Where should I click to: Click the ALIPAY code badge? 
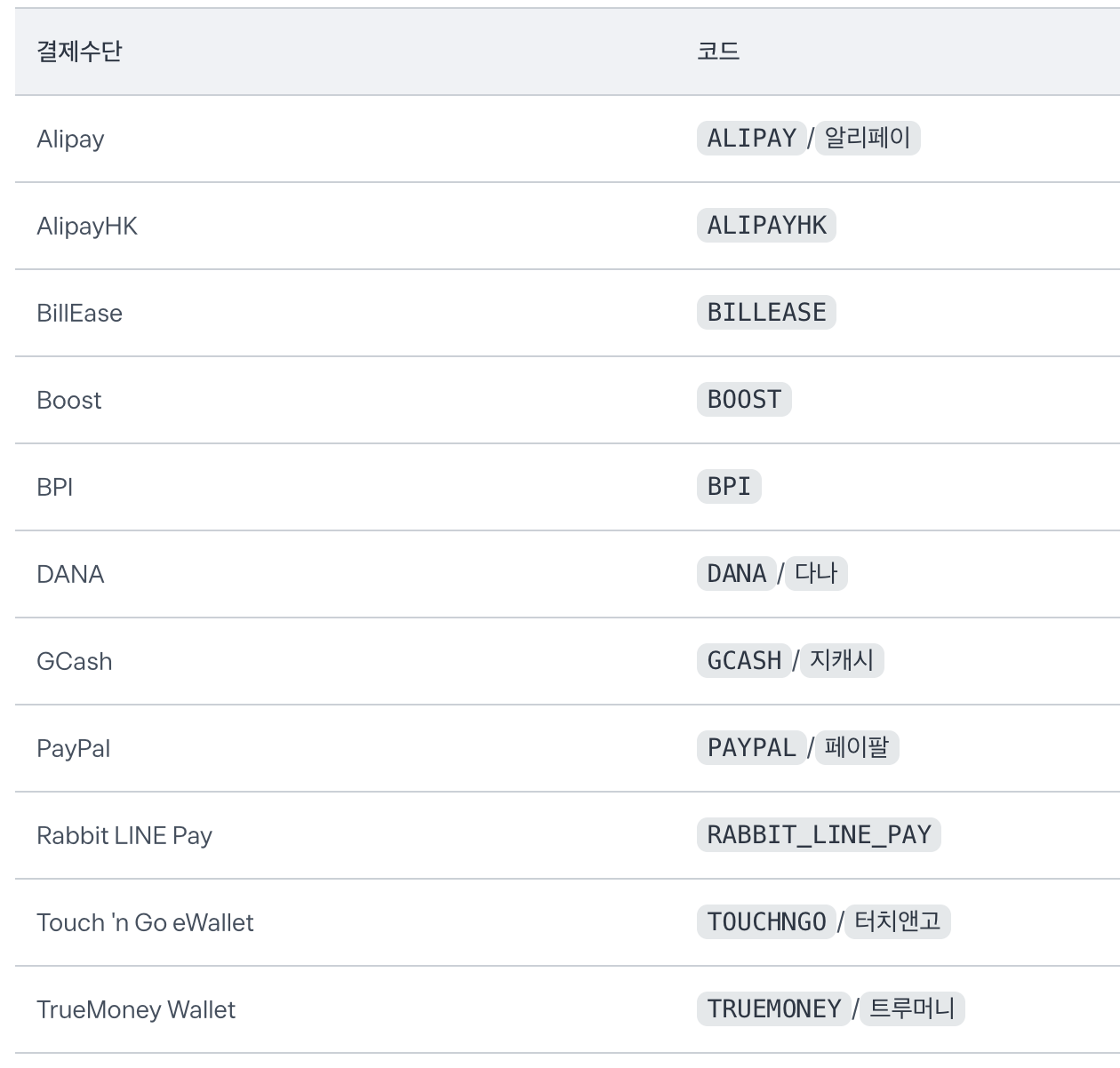751,139
